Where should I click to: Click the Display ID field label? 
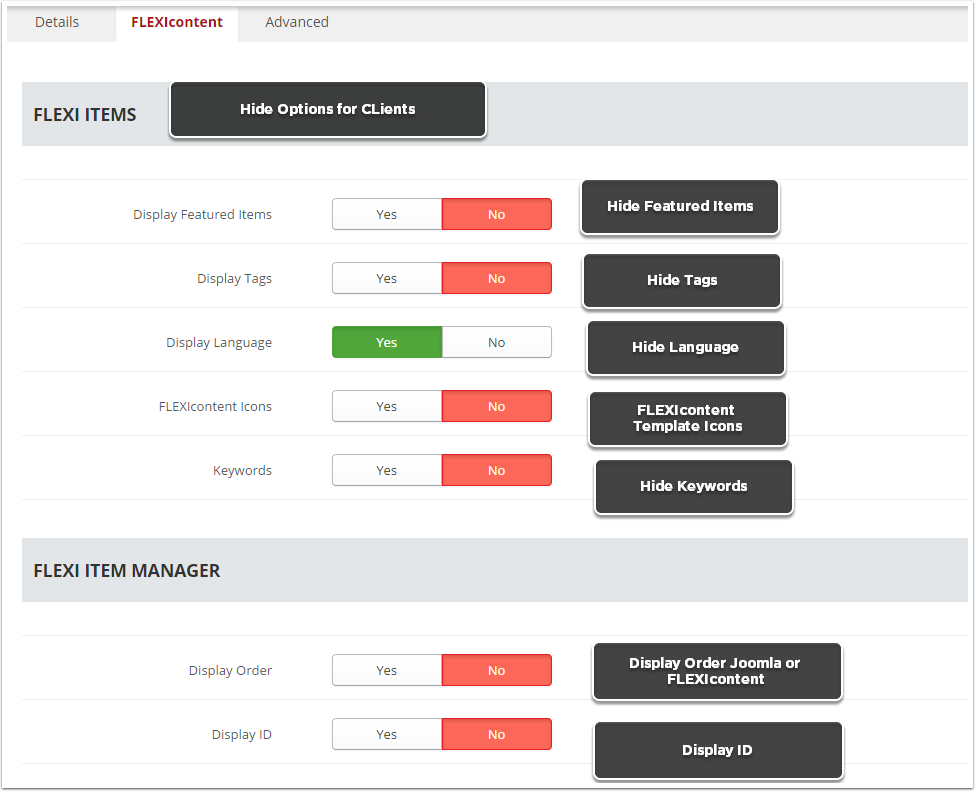[241, 734]
